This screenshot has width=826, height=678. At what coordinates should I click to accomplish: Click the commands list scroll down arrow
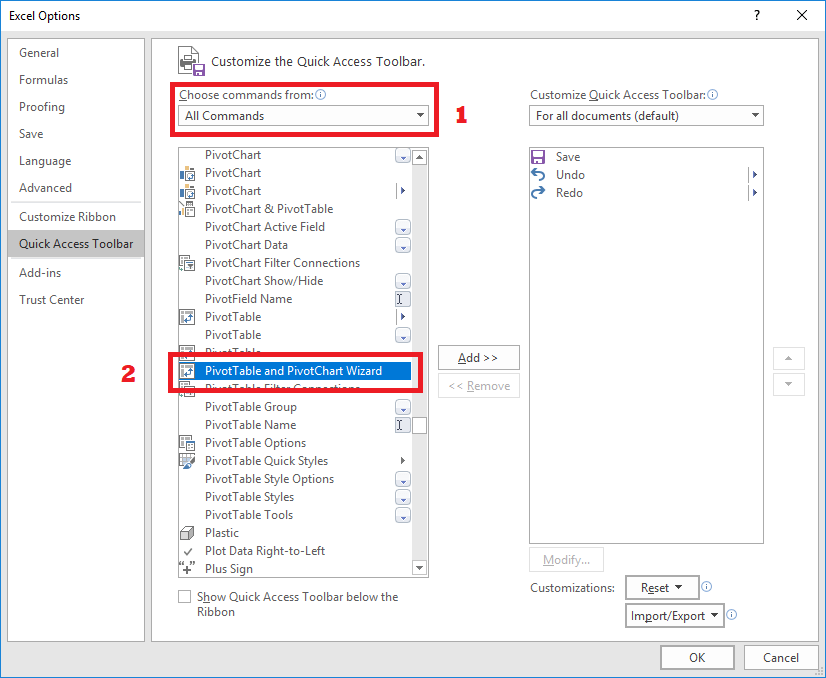(419, 568)
